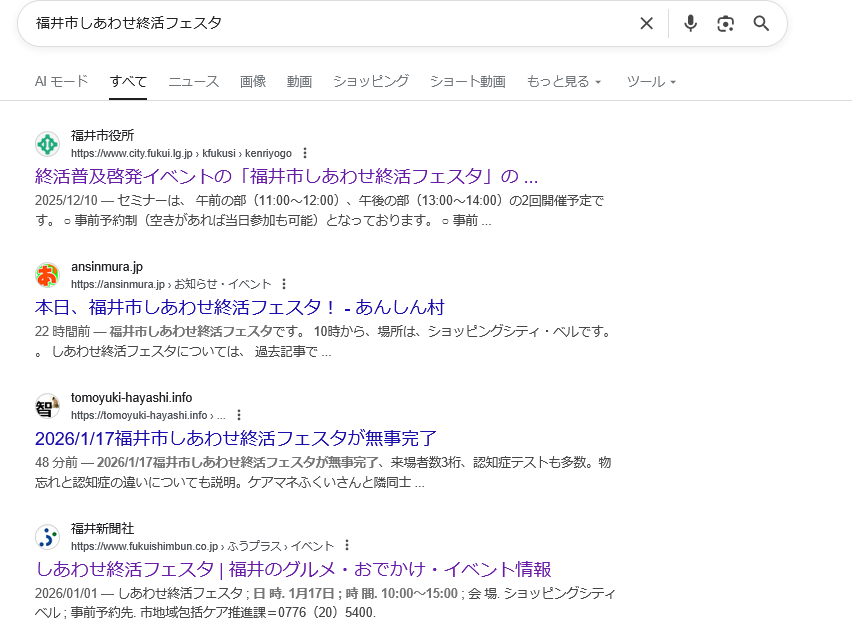
Task: Switch to the ニュース tab
Action: [193, 82]
